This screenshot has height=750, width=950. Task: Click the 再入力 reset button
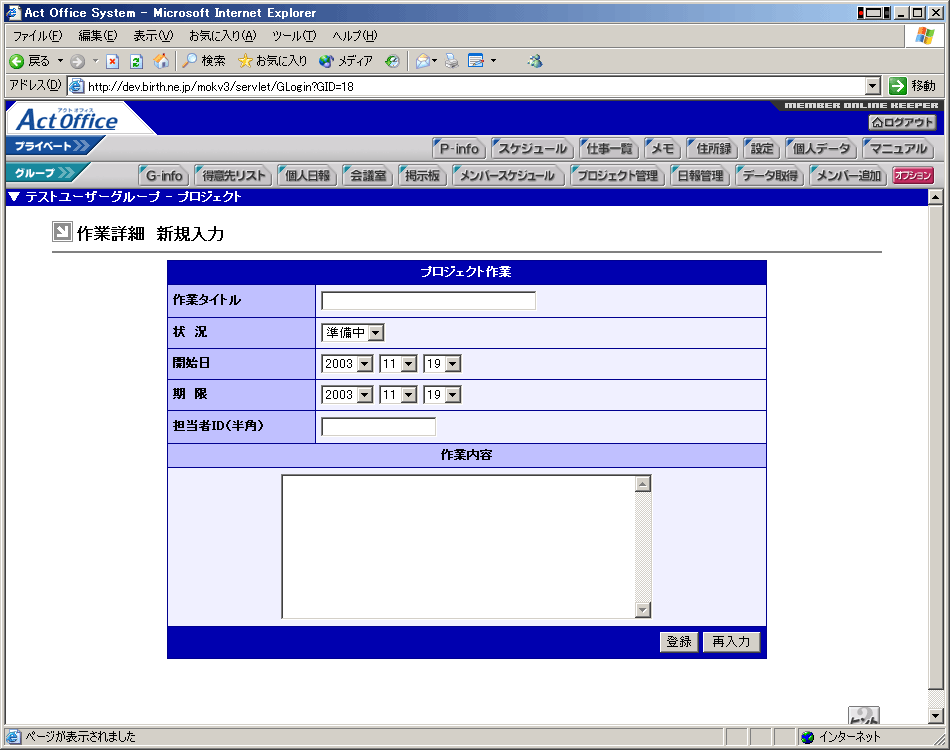[731, 642]
